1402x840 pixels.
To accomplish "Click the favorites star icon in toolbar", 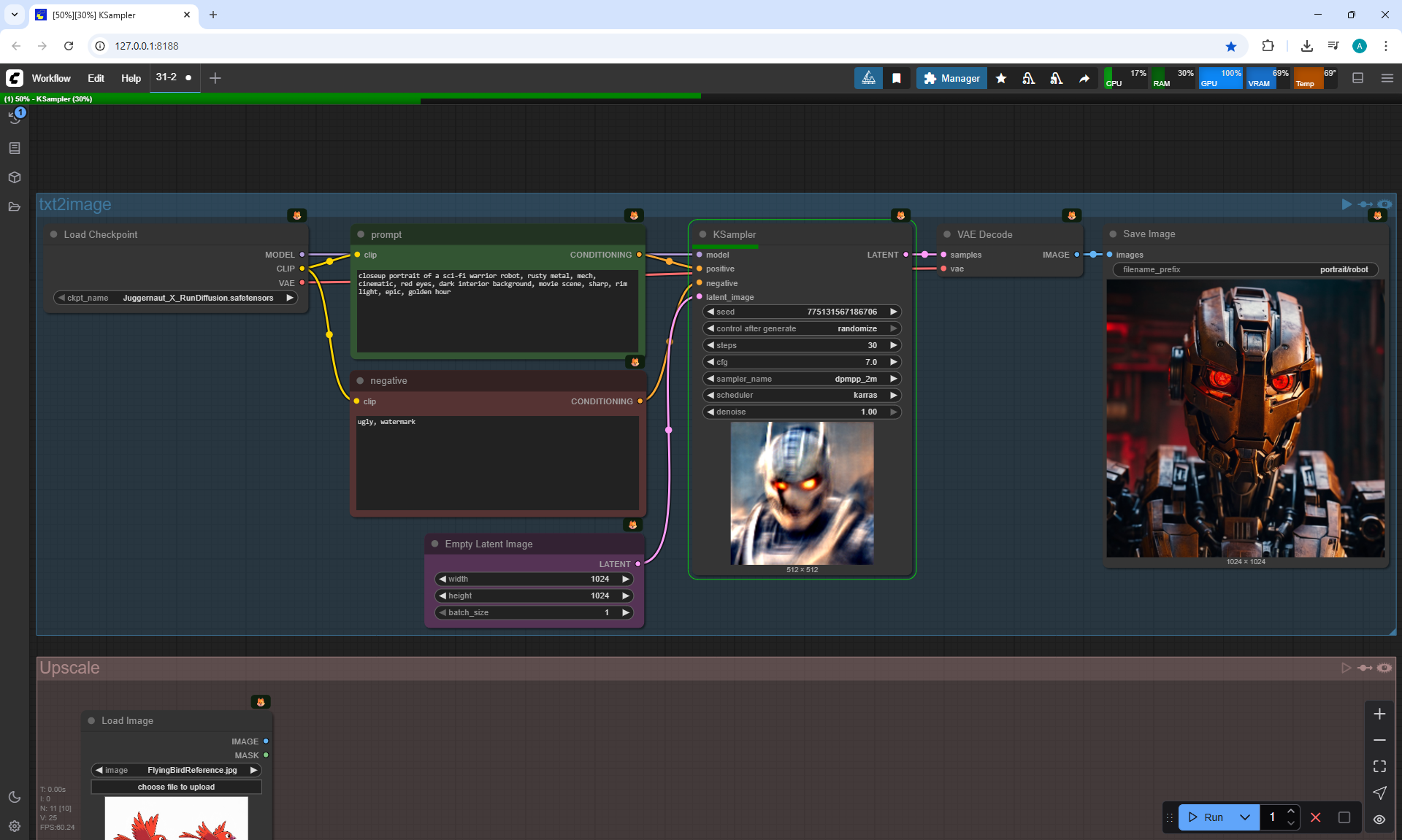I will coord(1001,78).
